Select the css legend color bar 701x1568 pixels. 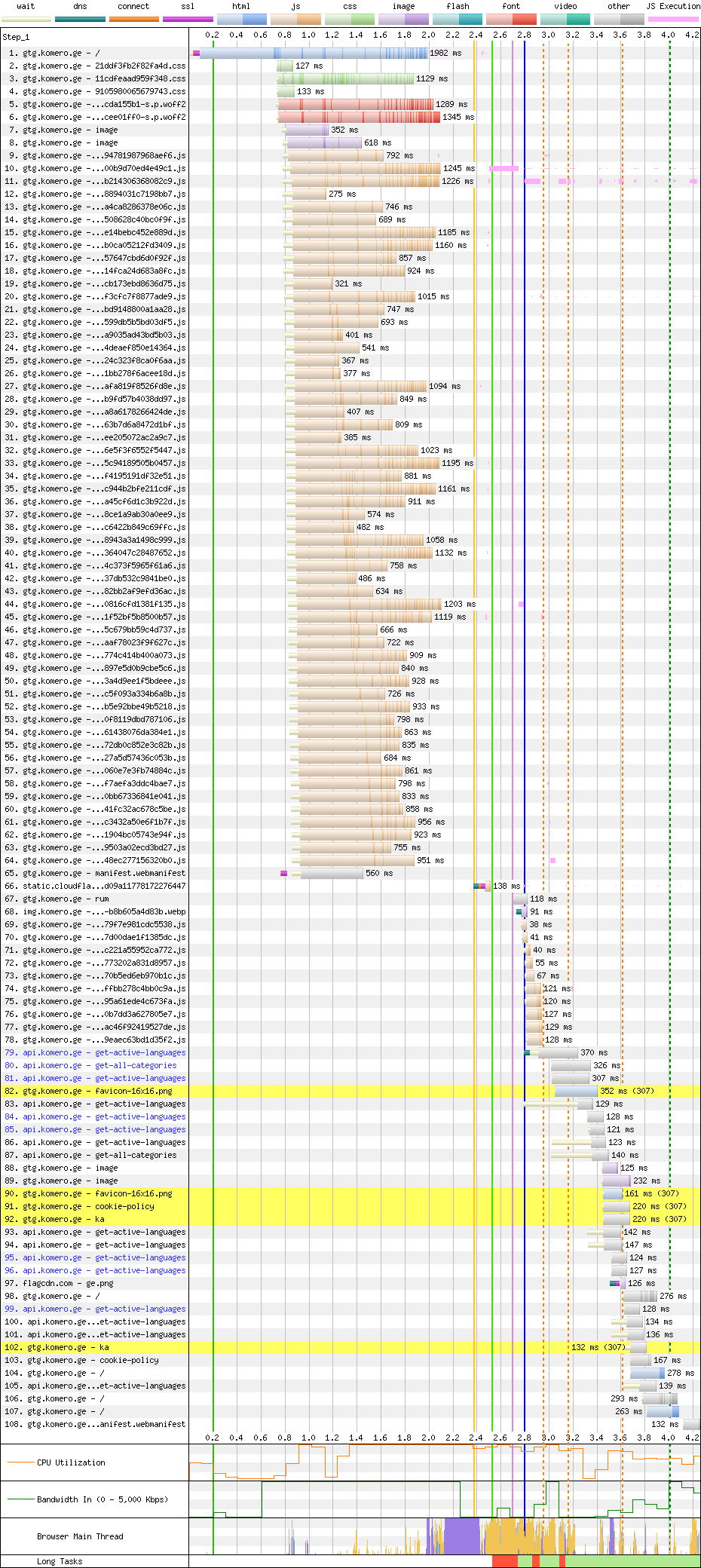coord(350,20)
